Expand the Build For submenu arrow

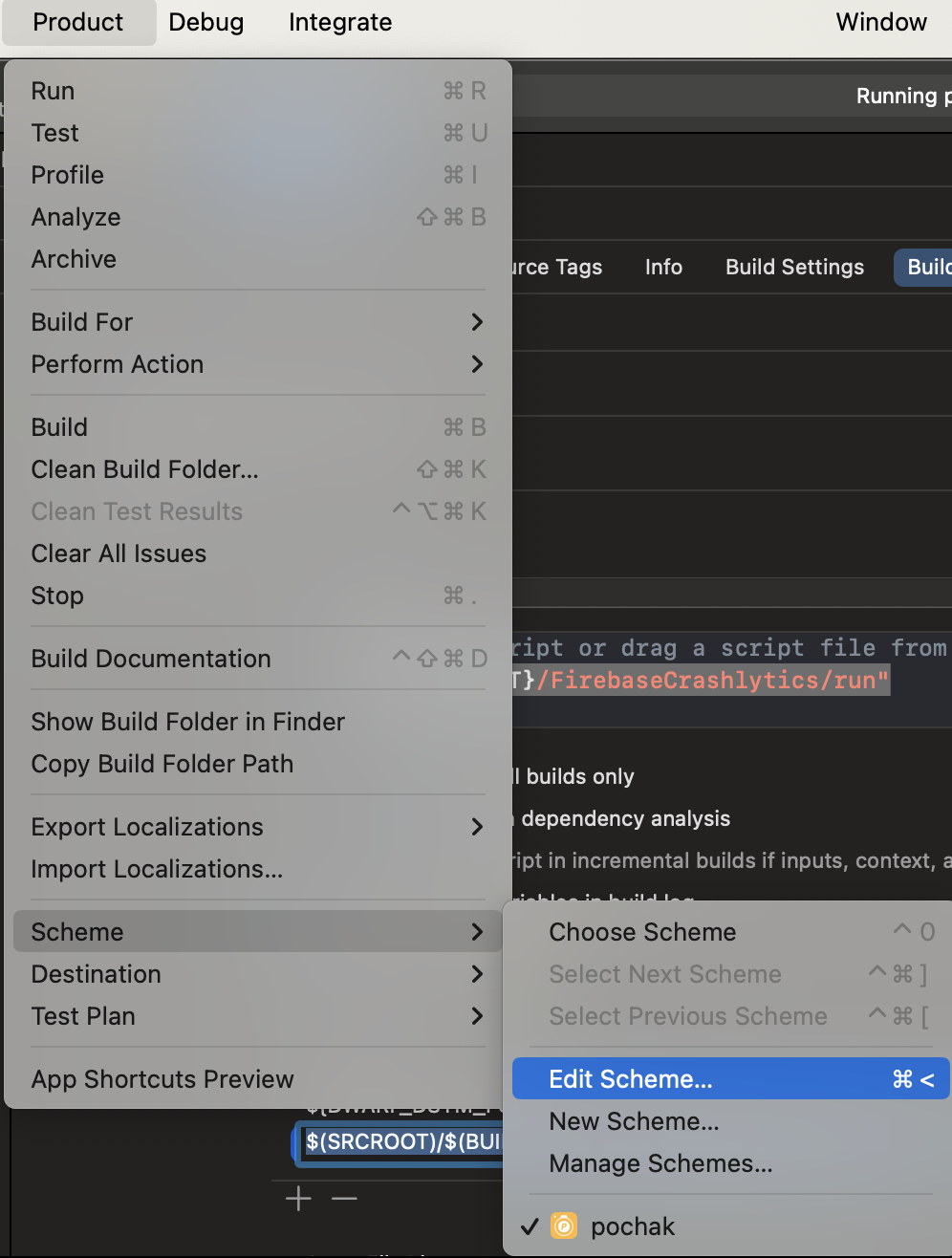[x=477, y=322]
